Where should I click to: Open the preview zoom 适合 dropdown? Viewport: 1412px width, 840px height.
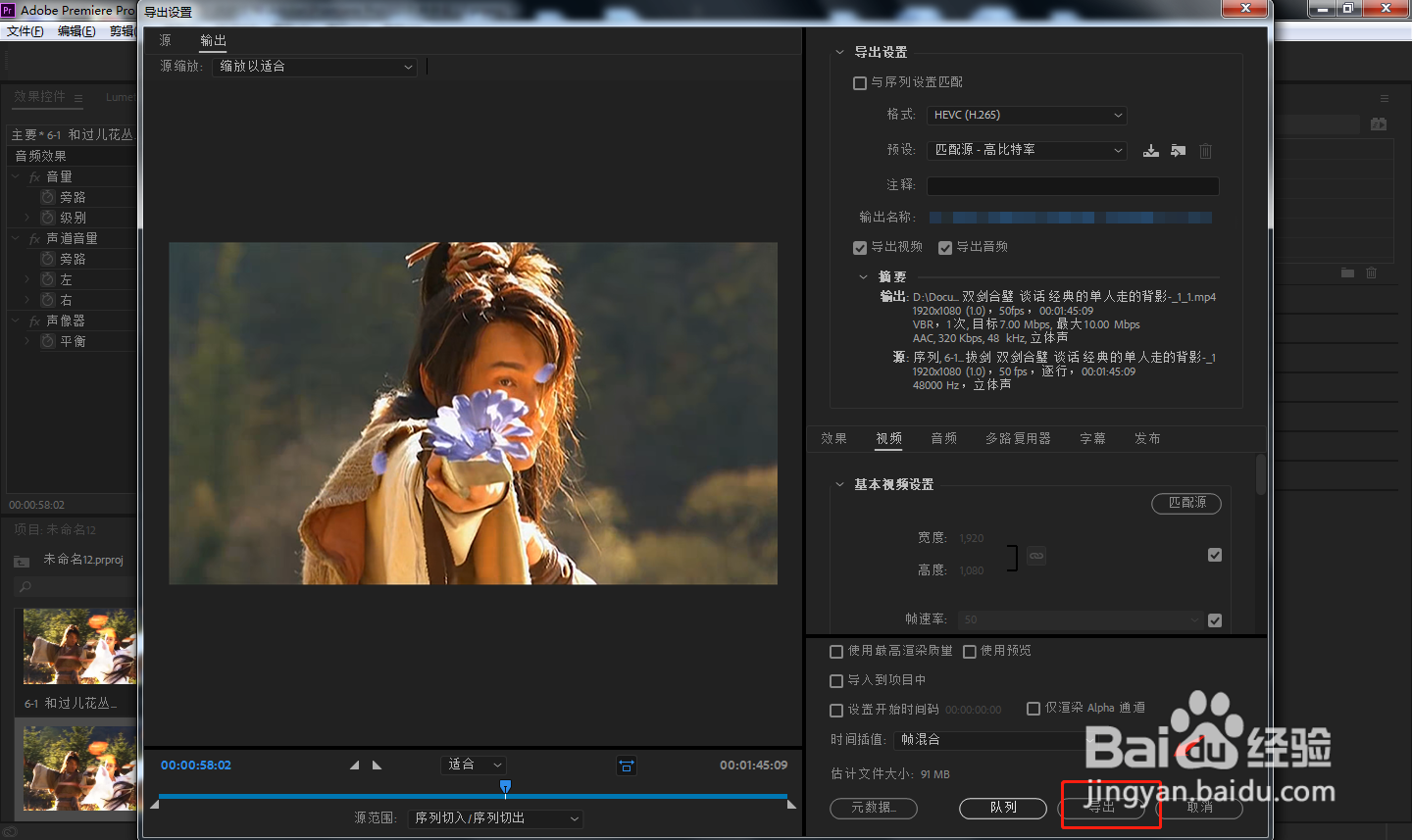pos(474,765)
